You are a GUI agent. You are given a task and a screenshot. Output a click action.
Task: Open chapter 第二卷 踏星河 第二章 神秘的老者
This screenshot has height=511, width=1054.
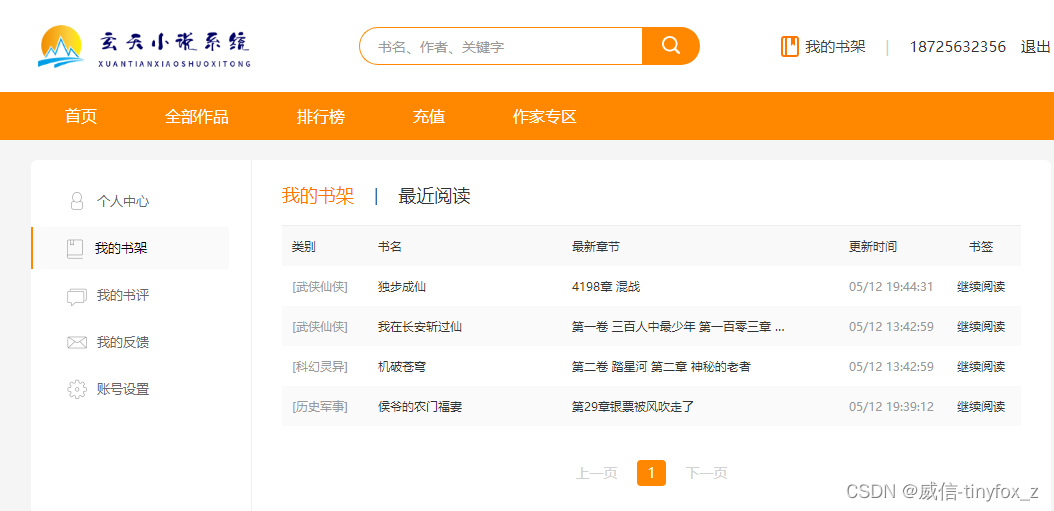pyautogui.click(x=661, y=367)
